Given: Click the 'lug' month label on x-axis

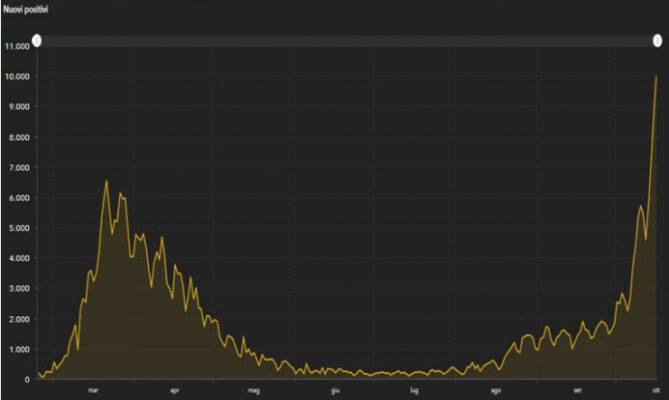Looking at the screenshot, I should (414, 391).
